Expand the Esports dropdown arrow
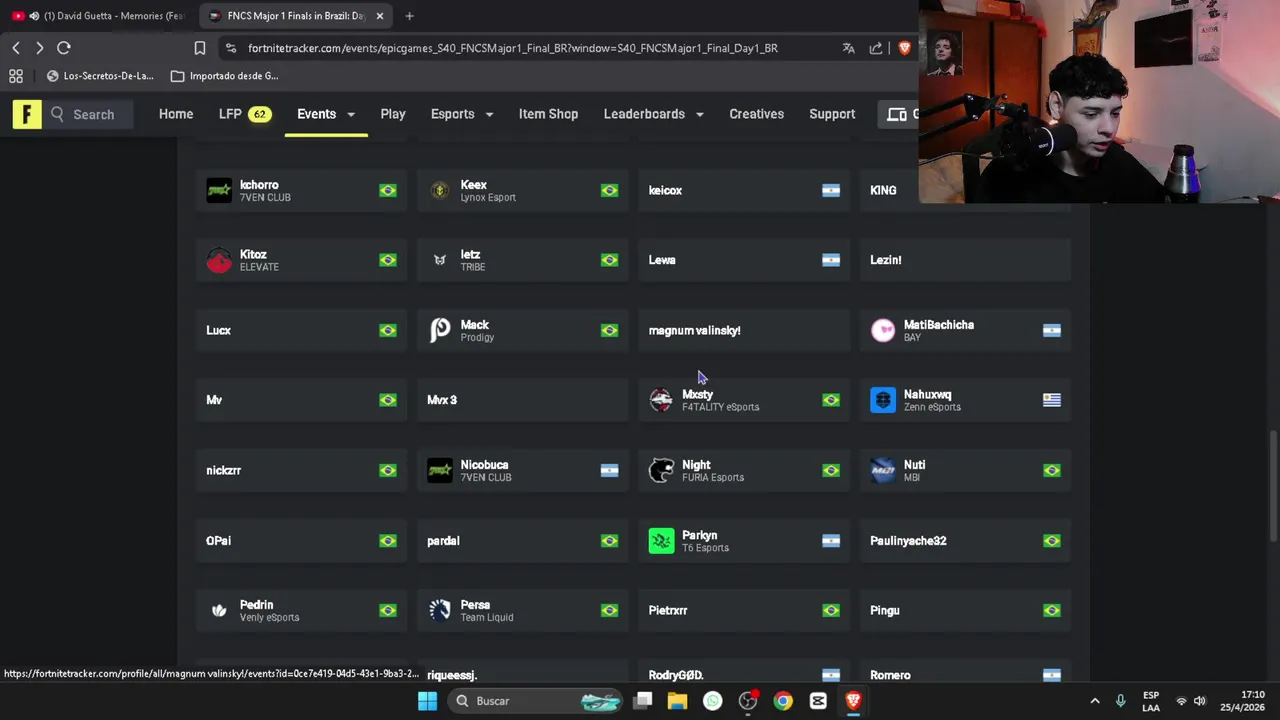The height and width of the screenshot is (720, 1280). pyautogui.click(x=489, y=115)
